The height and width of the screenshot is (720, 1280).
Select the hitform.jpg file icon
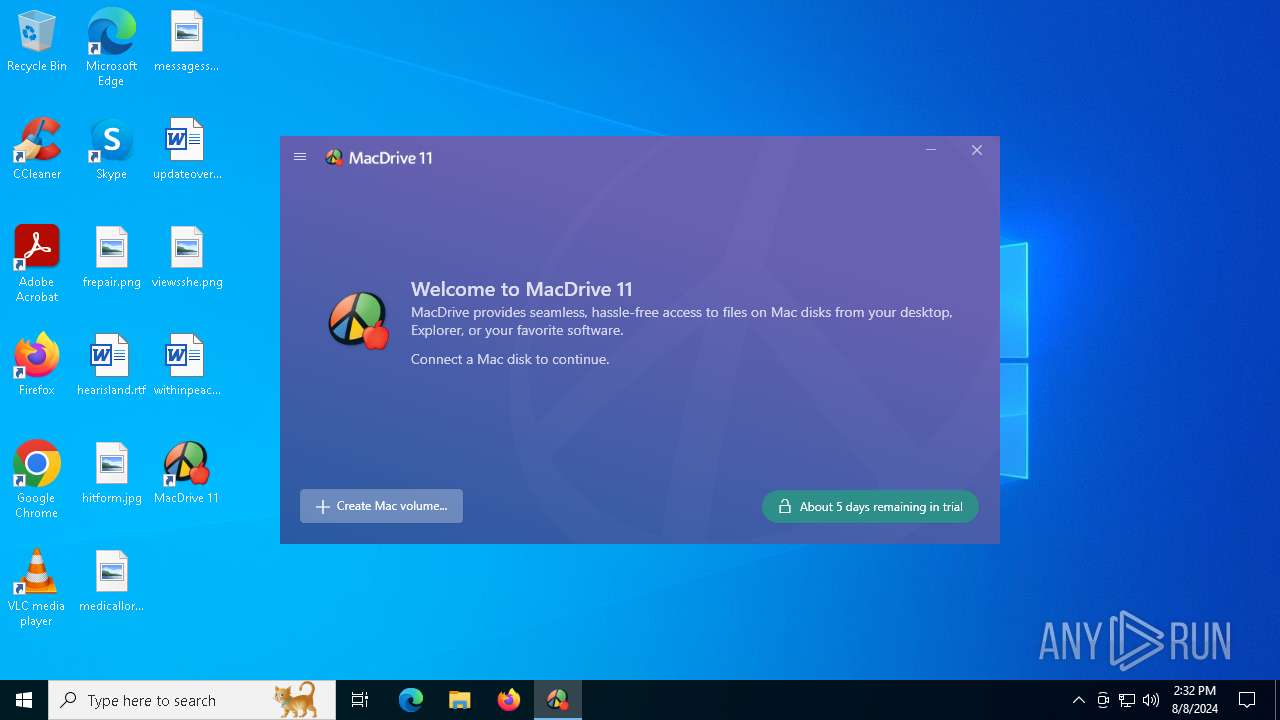111,473
